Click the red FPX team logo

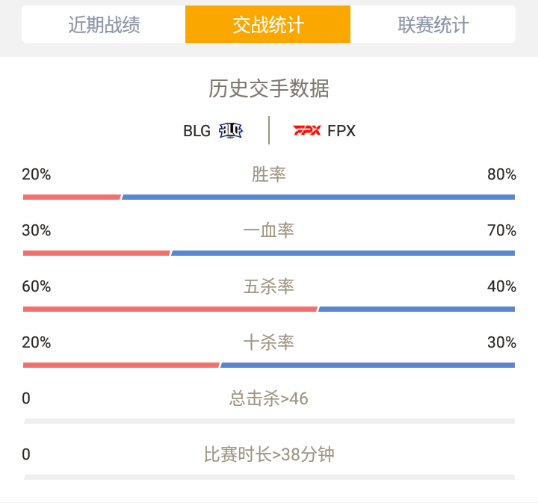[x=307, y=130]
